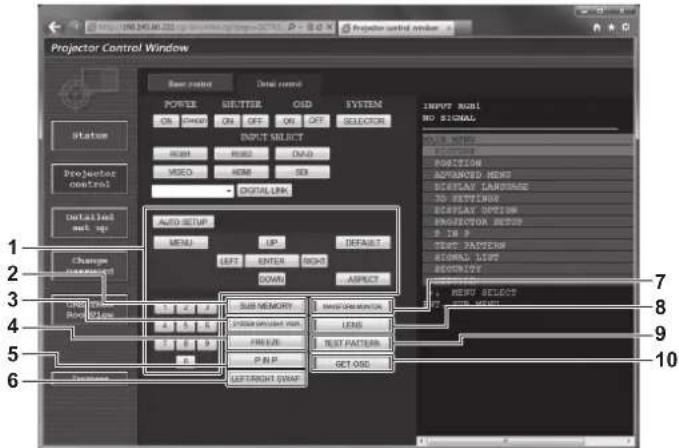Open the Status page in sidebar
Image resolution: width=679 pixels, height=448 pixels.
[90, 135]
